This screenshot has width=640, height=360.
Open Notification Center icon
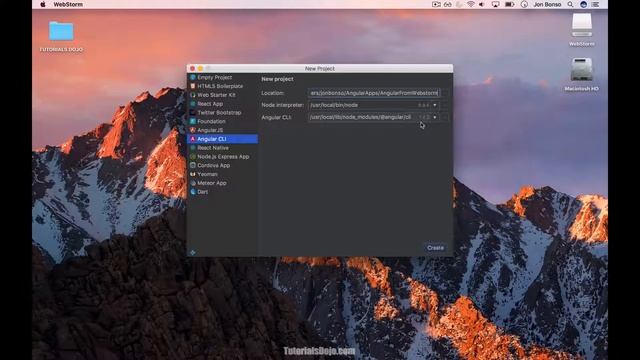click(596, 4)
